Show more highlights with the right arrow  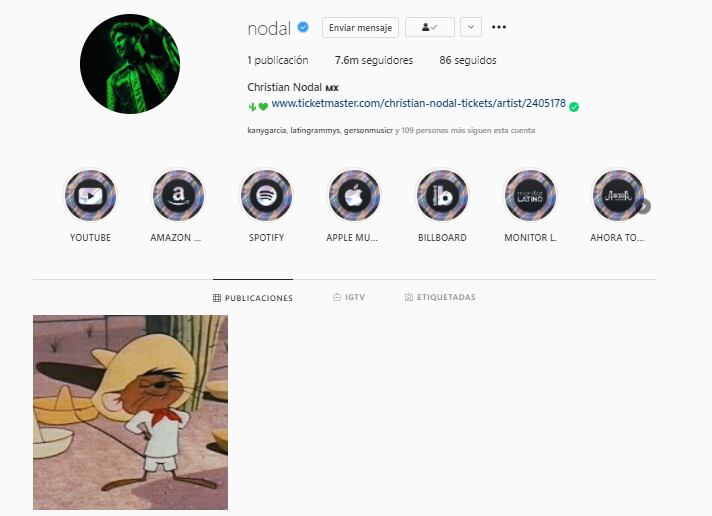[x=644, y=206]
